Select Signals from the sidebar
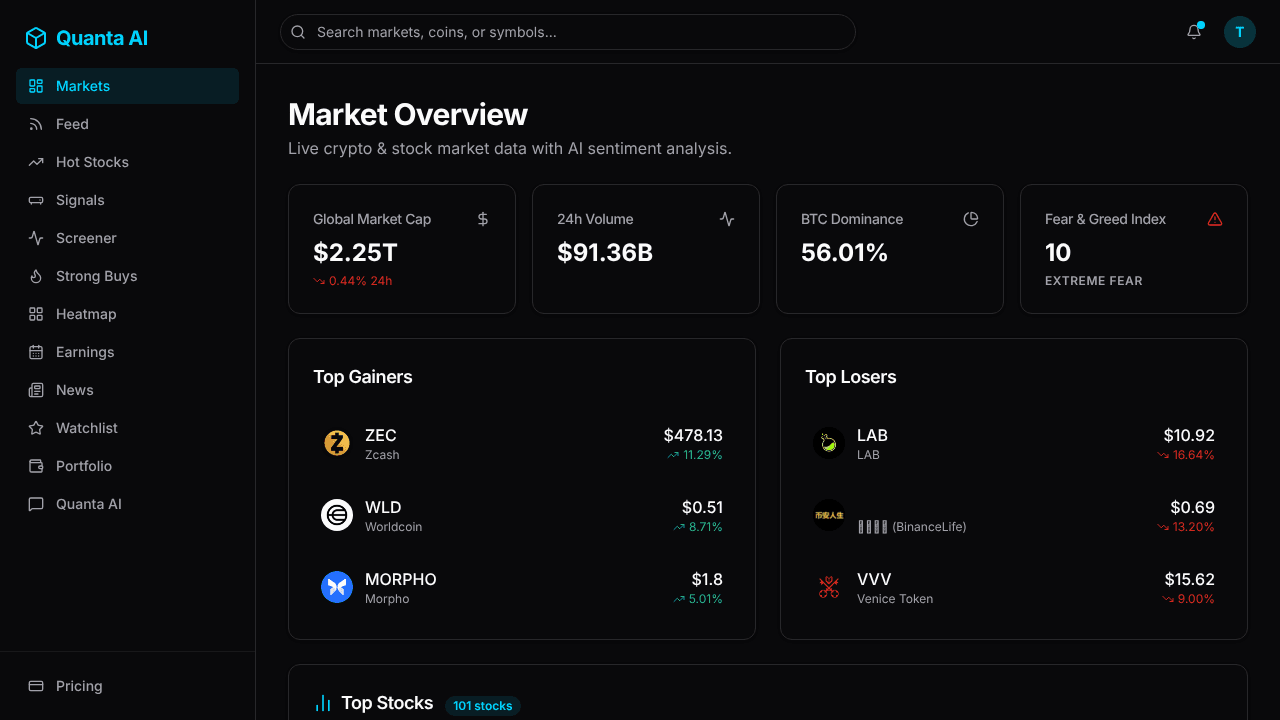The height and width of the screenshot is (720, 1280). coord(127,200)
